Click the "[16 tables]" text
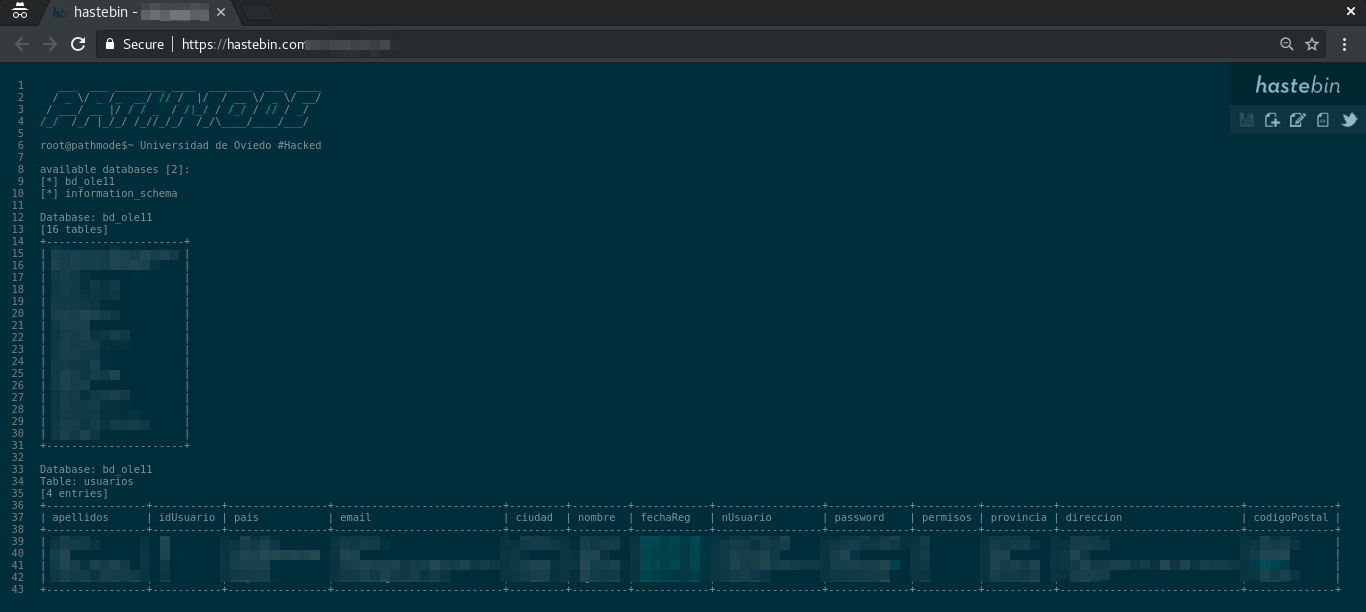The width and height of the screenshot is (1366, 612). [74, 229]
